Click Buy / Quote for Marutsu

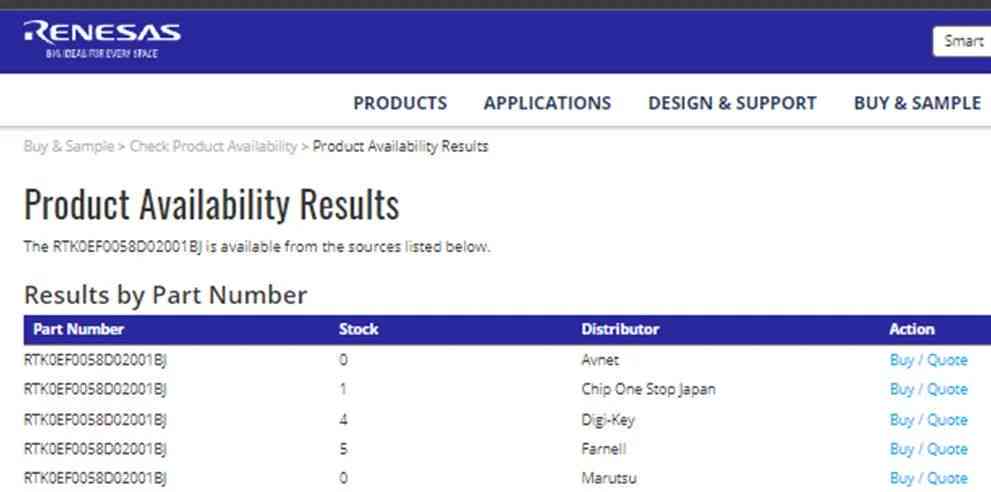pyautogui.click(x=928, y=478)
